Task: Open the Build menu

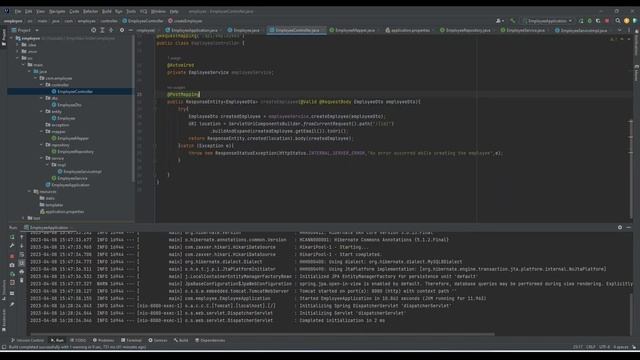Action: [107, 11]
